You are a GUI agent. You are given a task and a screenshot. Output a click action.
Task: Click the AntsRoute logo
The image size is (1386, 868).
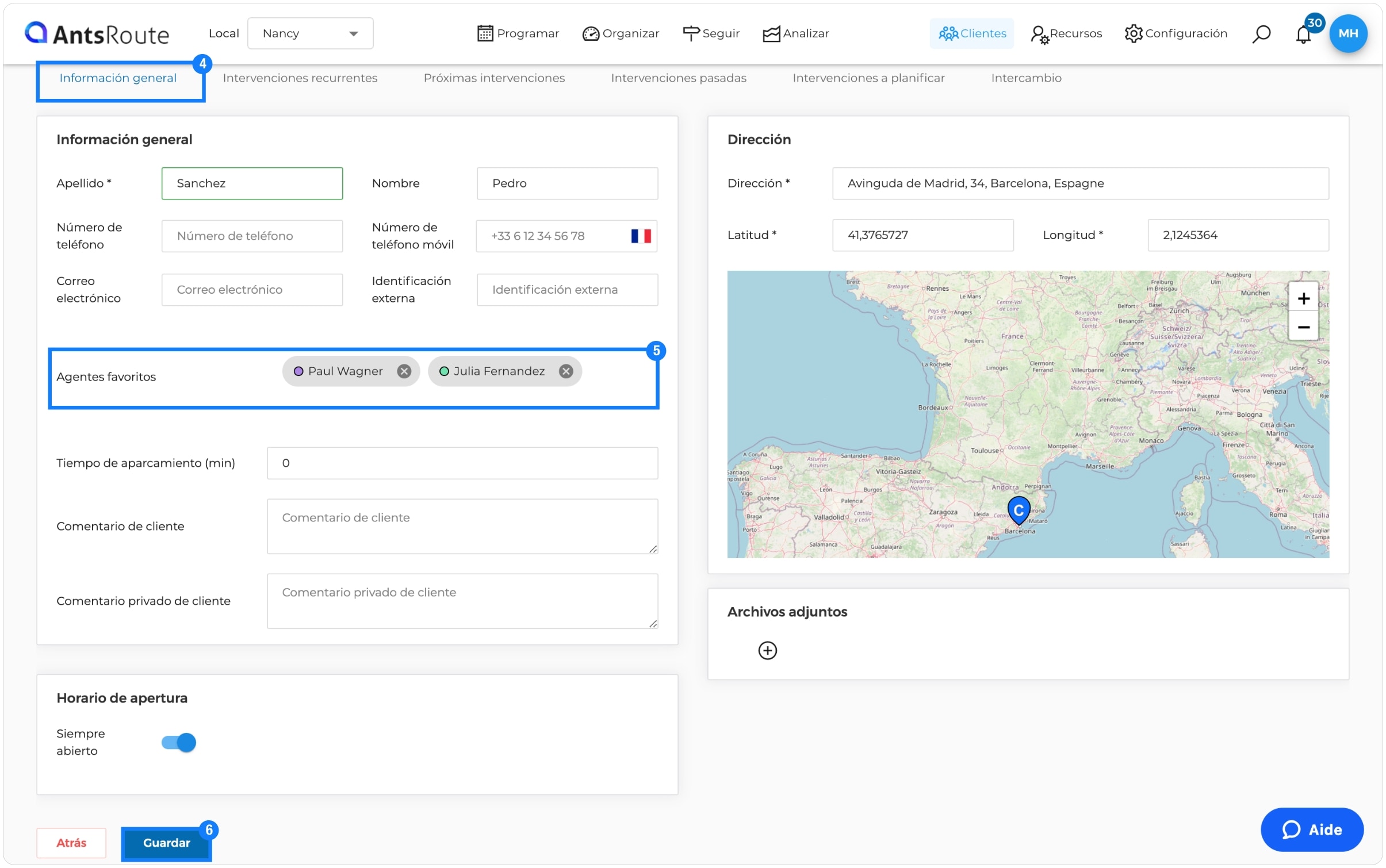[x=97, y=34]
